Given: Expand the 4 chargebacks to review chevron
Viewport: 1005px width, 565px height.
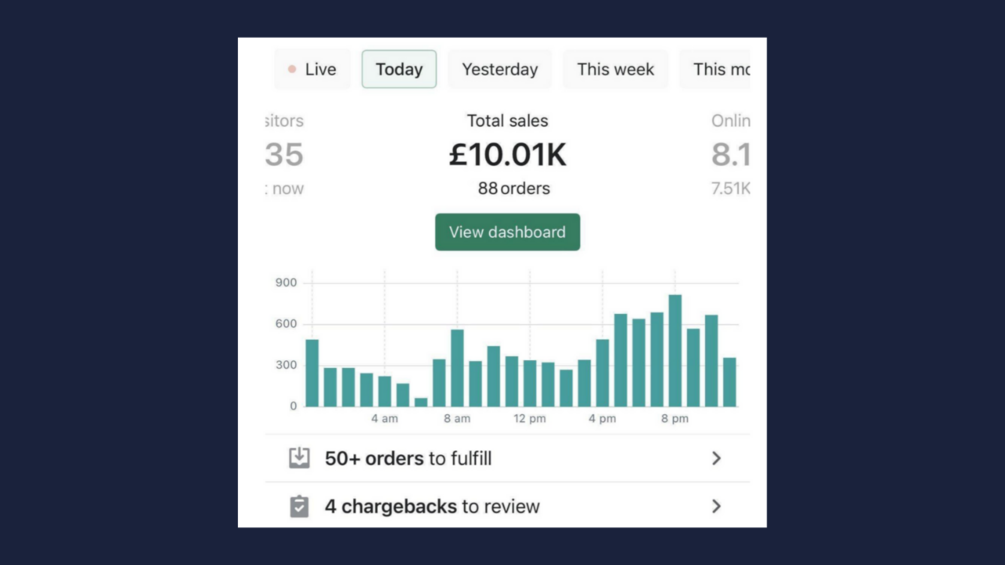Looking at the screenshot, I should (716, 506).
